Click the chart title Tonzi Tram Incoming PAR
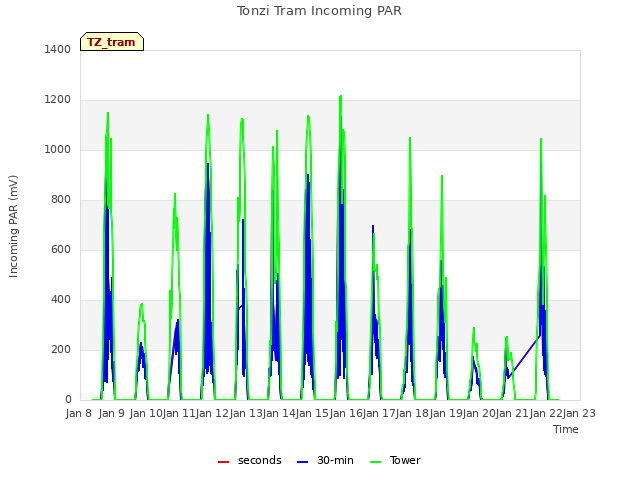 pos(319,11)
